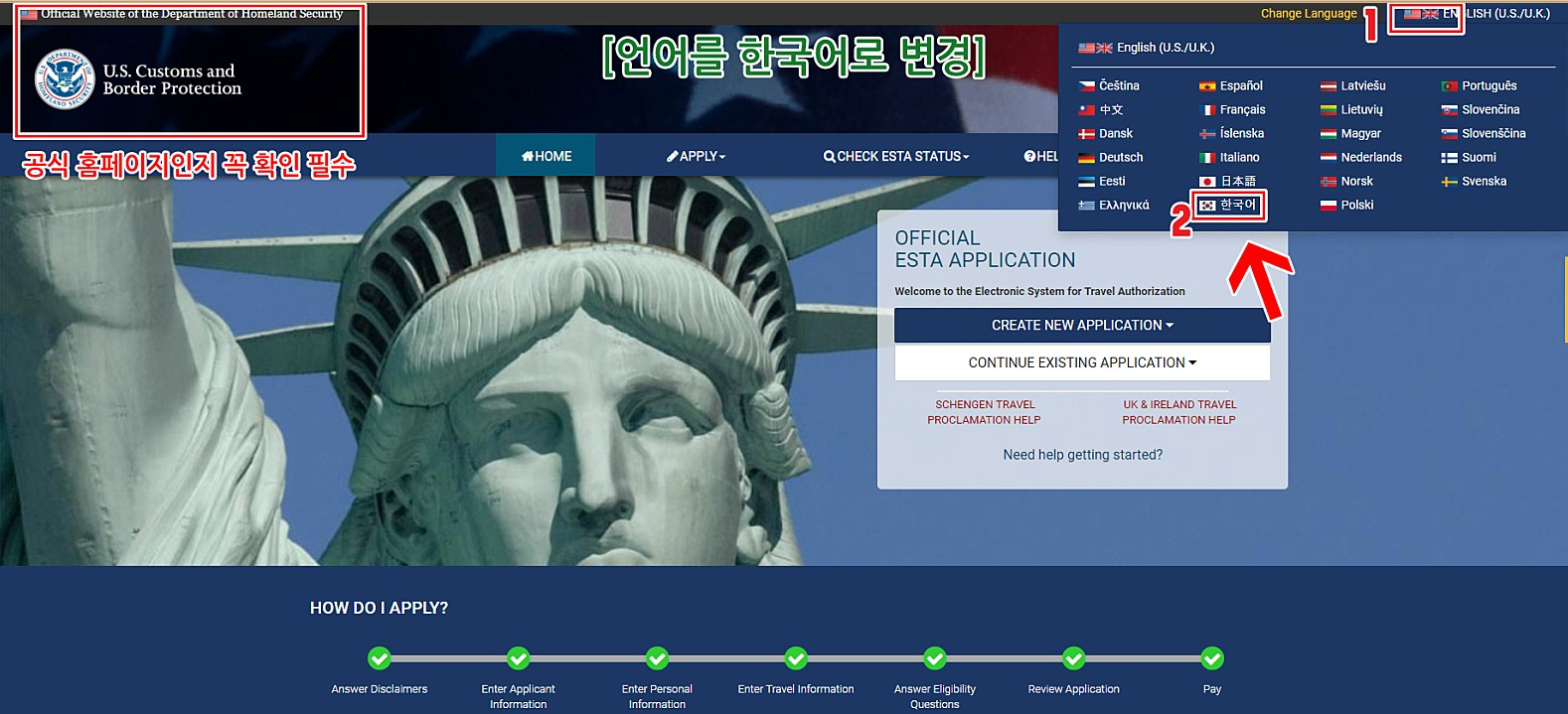The height and width of the screenshot is (714, 1568).
Task: Click CREATE NEW APPLICATION dropdown button
Action: 1082,325
